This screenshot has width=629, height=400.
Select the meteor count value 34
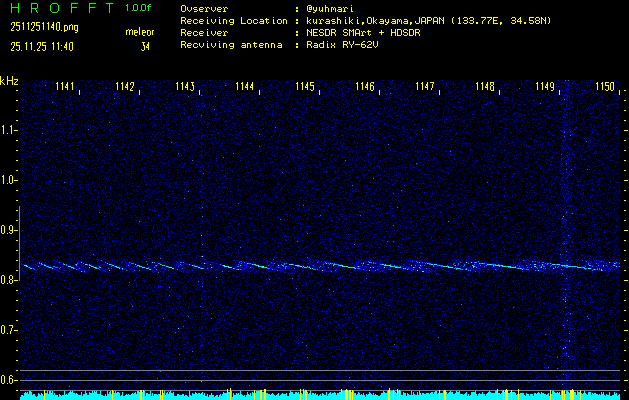click(x=145, y=46)
